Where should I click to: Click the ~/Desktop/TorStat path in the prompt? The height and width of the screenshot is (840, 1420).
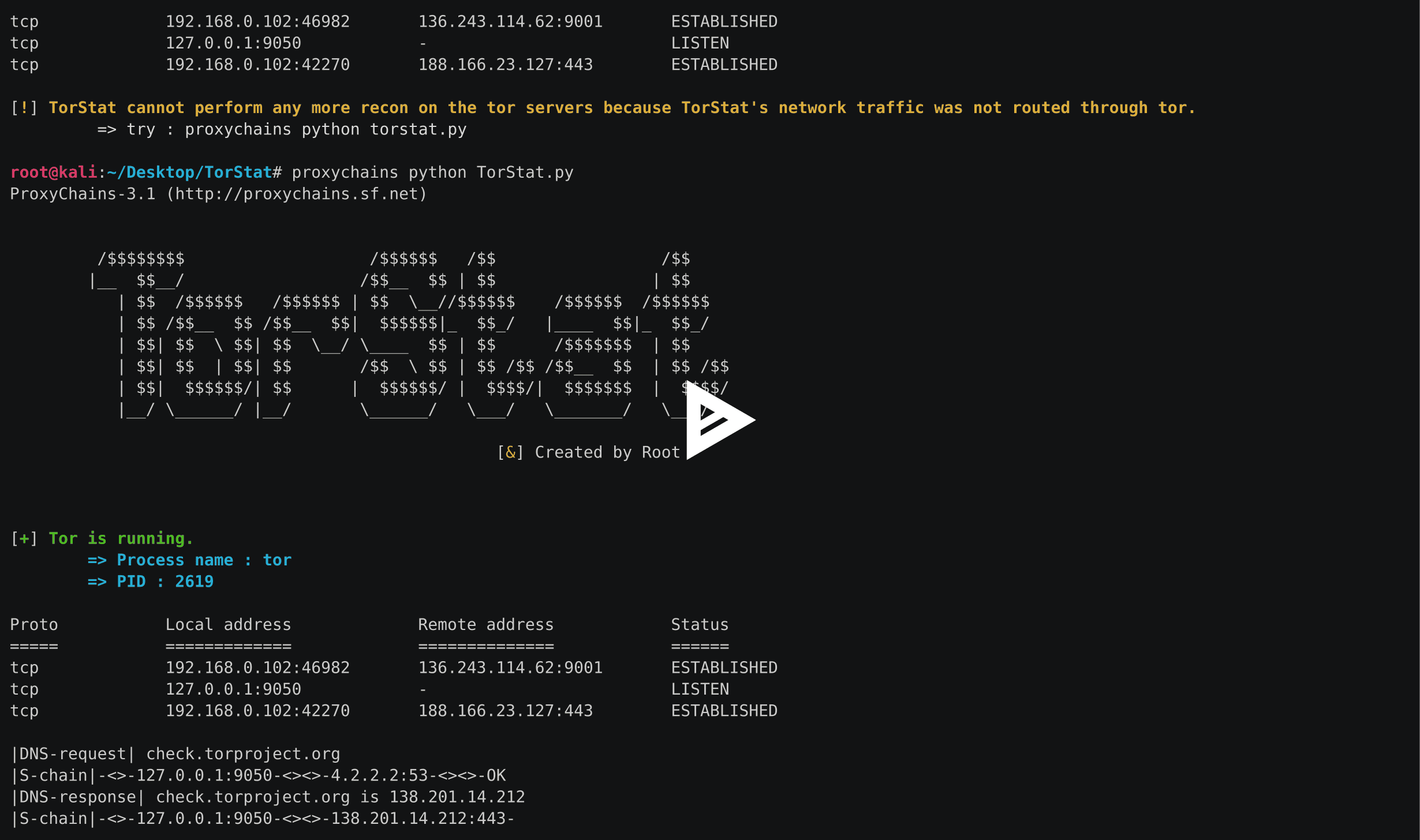(189, 172)
